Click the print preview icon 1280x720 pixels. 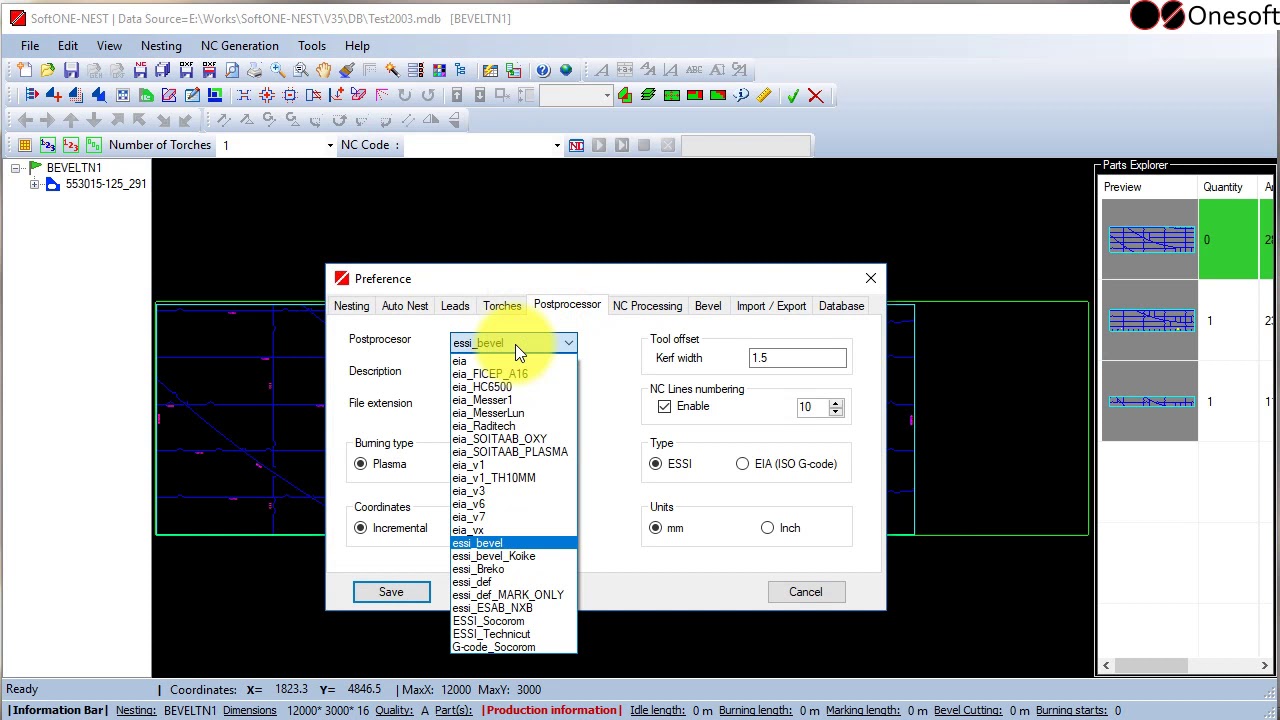click(x=232, y=70)
